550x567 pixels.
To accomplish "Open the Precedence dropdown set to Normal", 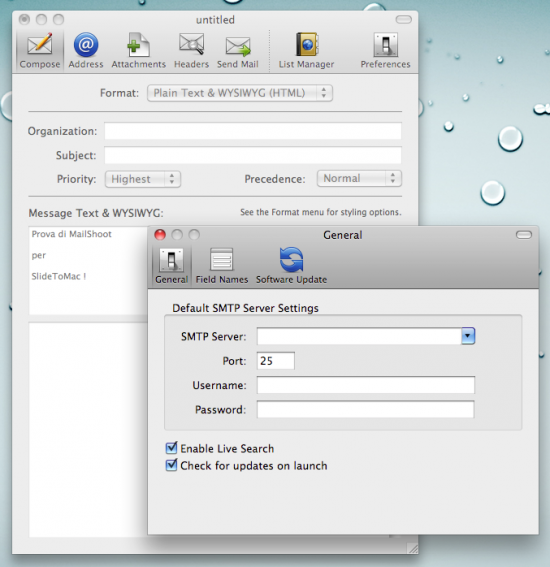I will pyautogui.click(x=359, y=178).
